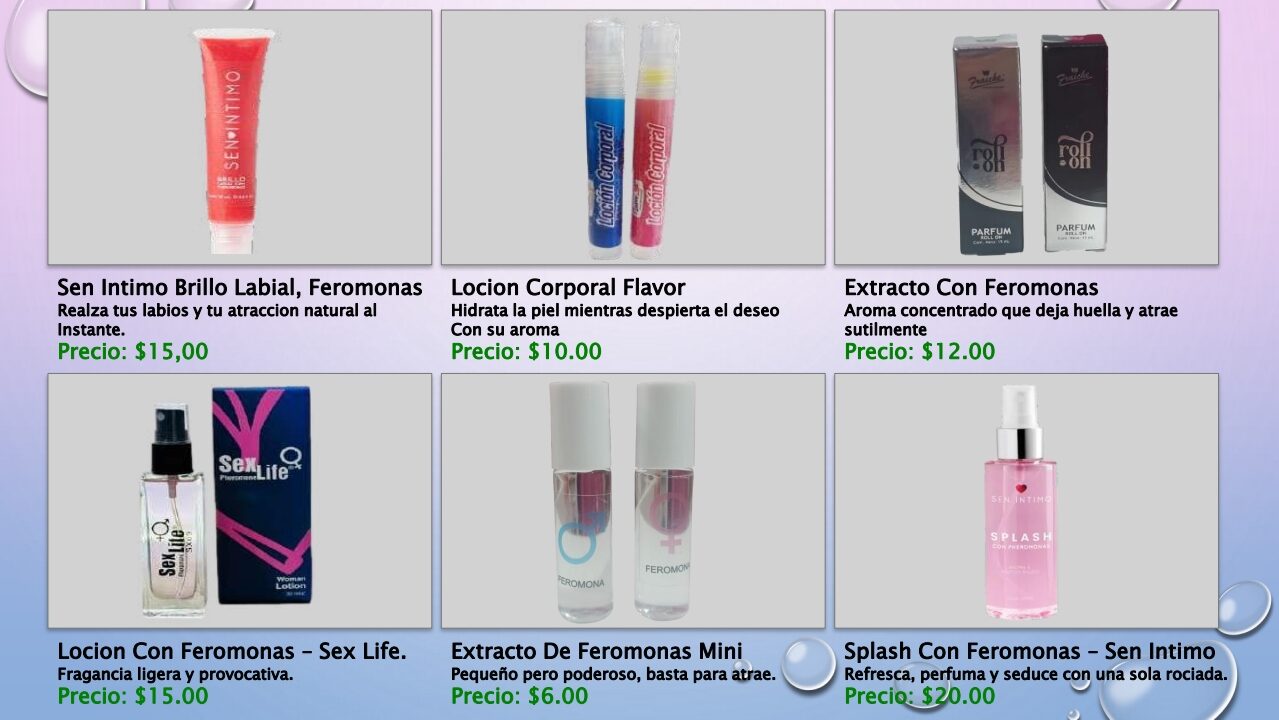The height and width of the screenshot is (720, 1279).
Task: Select the Precio: $10.00 price text
Action: [526, 352]
